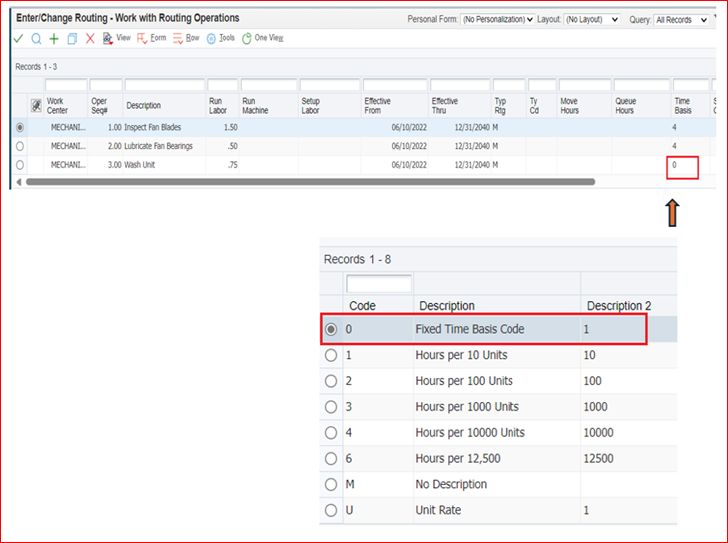Open the One View menu
This screenshot has height=543, width=728.
262,38
